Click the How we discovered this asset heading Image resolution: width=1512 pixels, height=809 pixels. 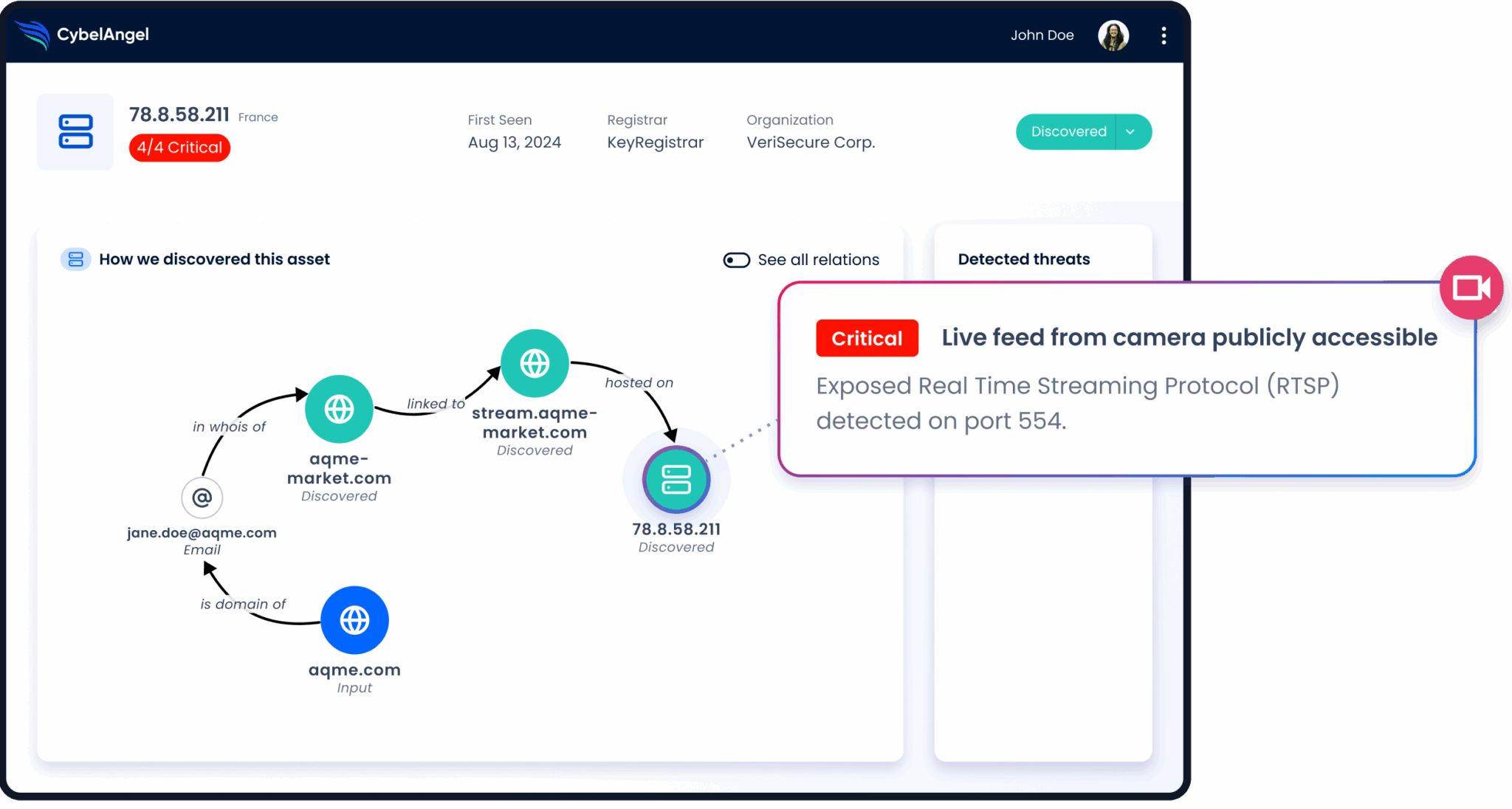pyautogui.click(x=214, y=259)
